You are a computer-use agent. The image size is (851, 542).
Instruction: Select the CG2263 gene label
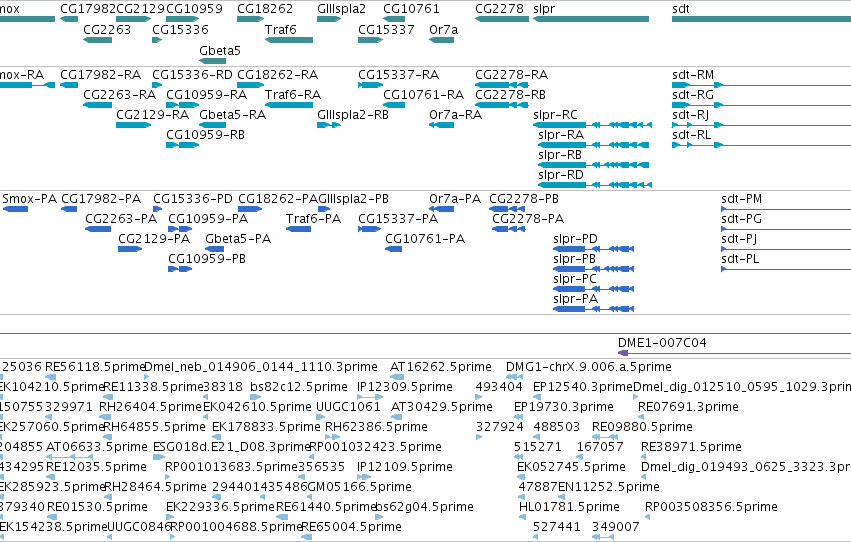107,29
